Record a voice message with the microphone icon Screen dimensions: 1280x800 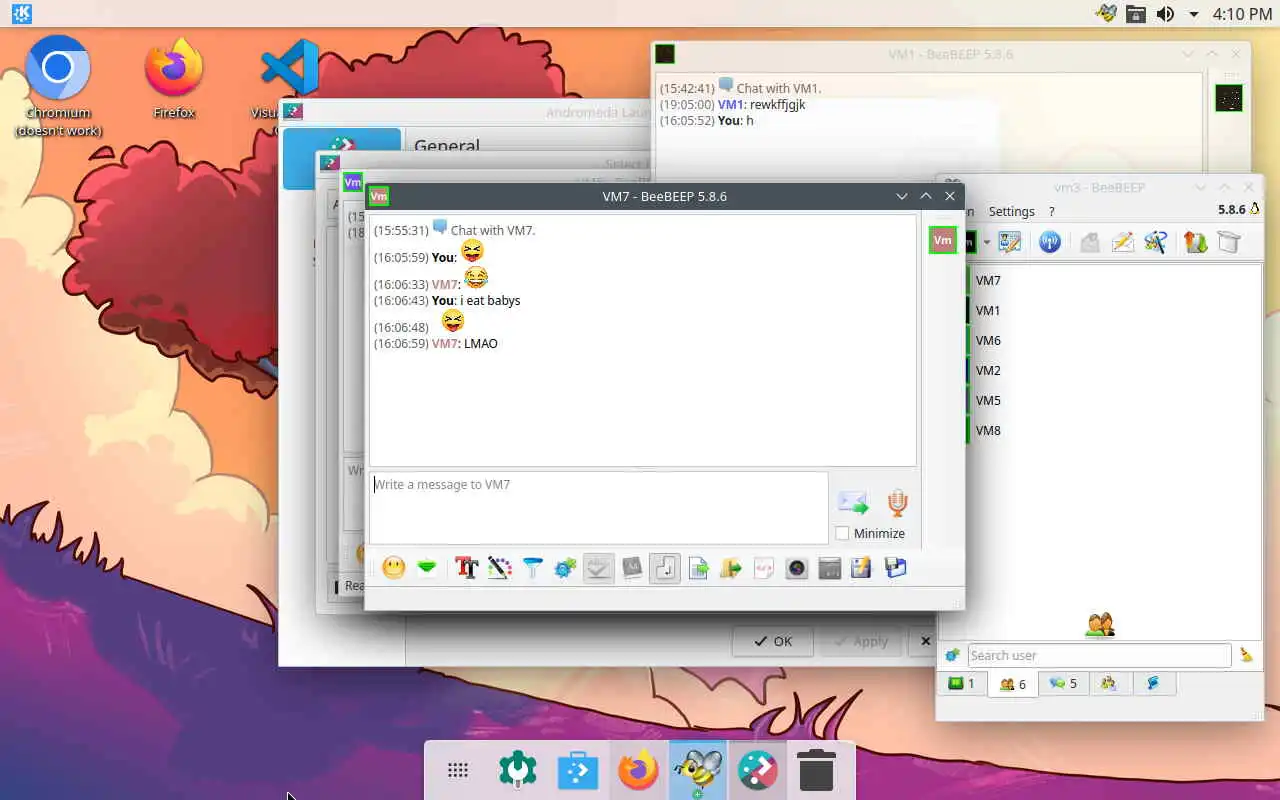click(897, 503)
